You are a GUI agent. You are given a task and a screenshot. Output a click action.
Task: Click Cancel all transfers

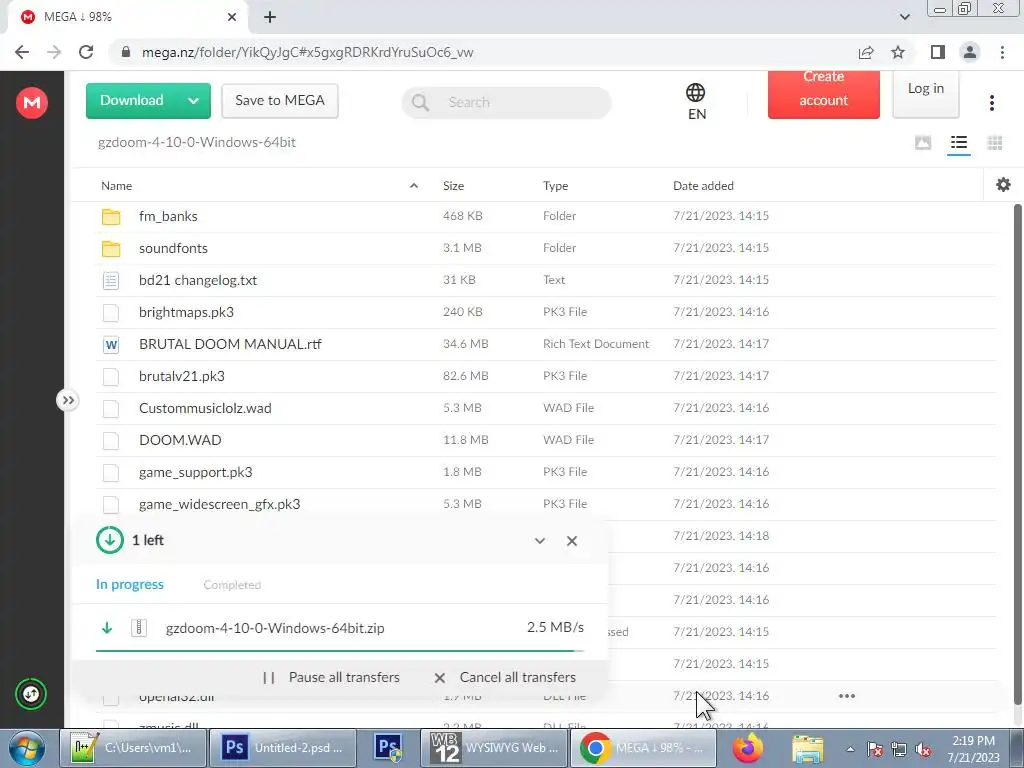505,677
